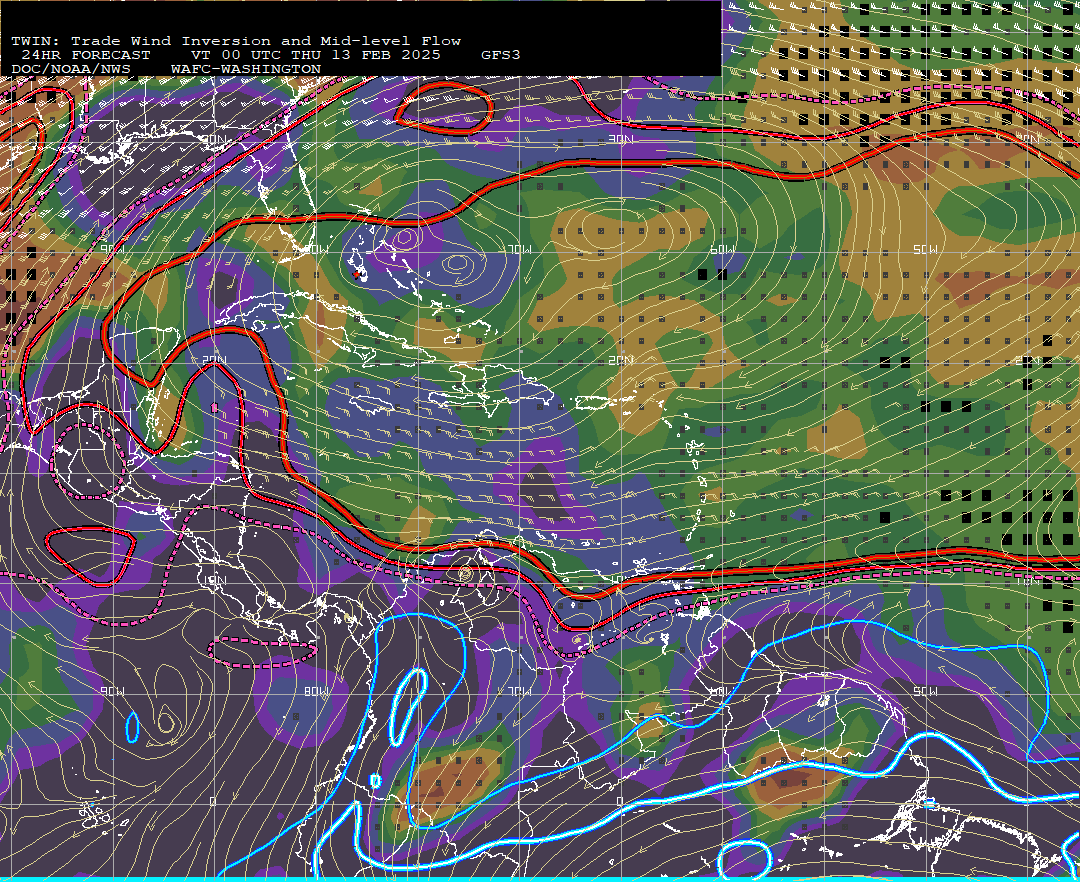Click the lower "80W" label in the Pacific
The width and height of the screenshot is (1080, 882).
(316, 691)
